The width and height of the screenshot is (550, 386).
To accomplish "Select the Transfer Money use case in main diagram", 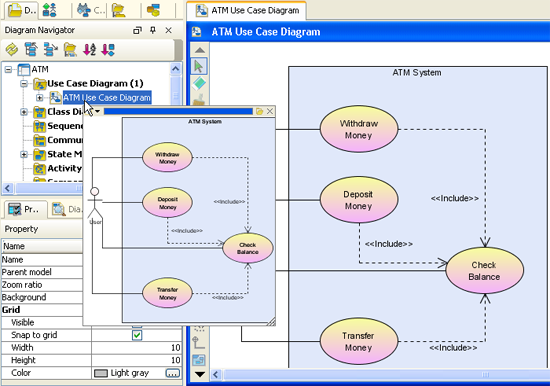I will tap(359, 341).
